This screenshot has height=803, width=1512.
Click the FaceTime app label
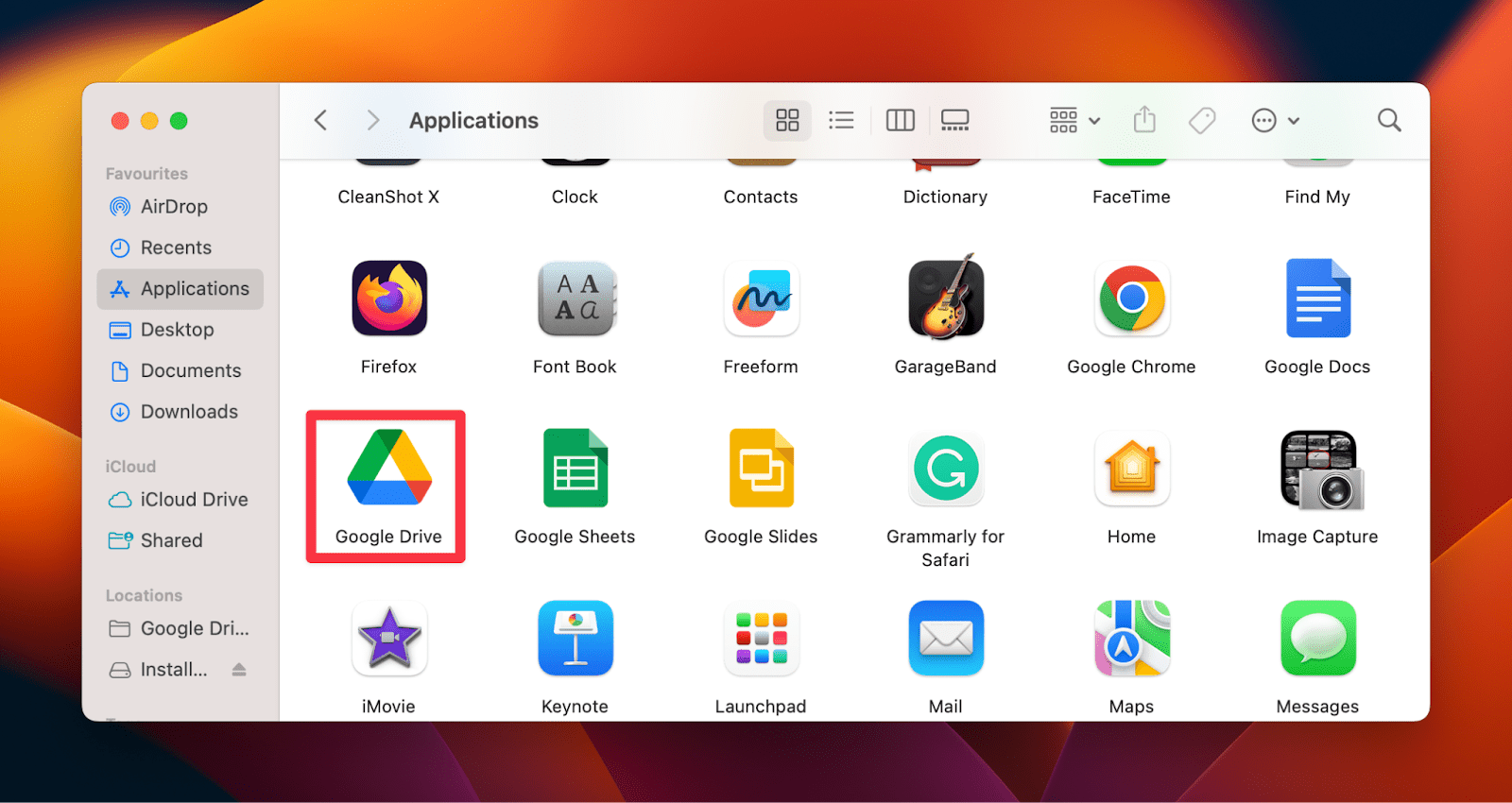(1131, 196)
